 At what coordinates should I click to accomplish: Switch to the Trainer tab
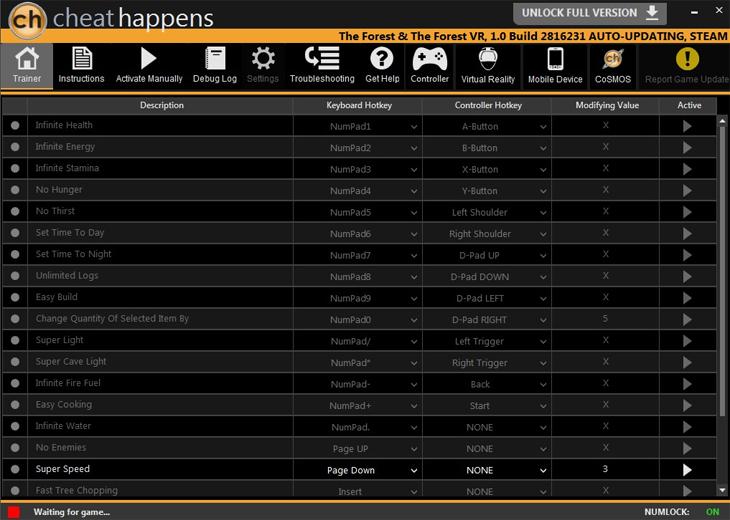tap(27, 65)
